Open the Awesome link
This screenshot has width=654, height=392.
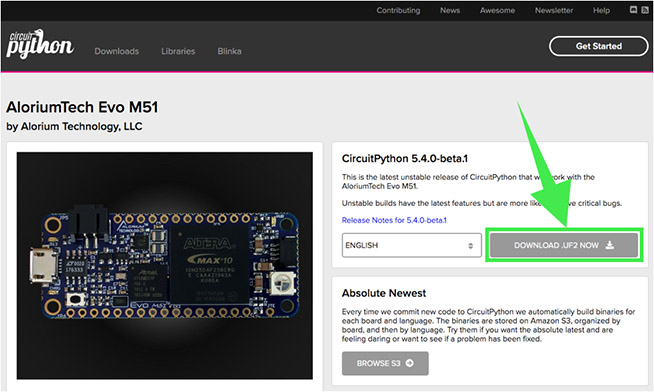(497, 10)
